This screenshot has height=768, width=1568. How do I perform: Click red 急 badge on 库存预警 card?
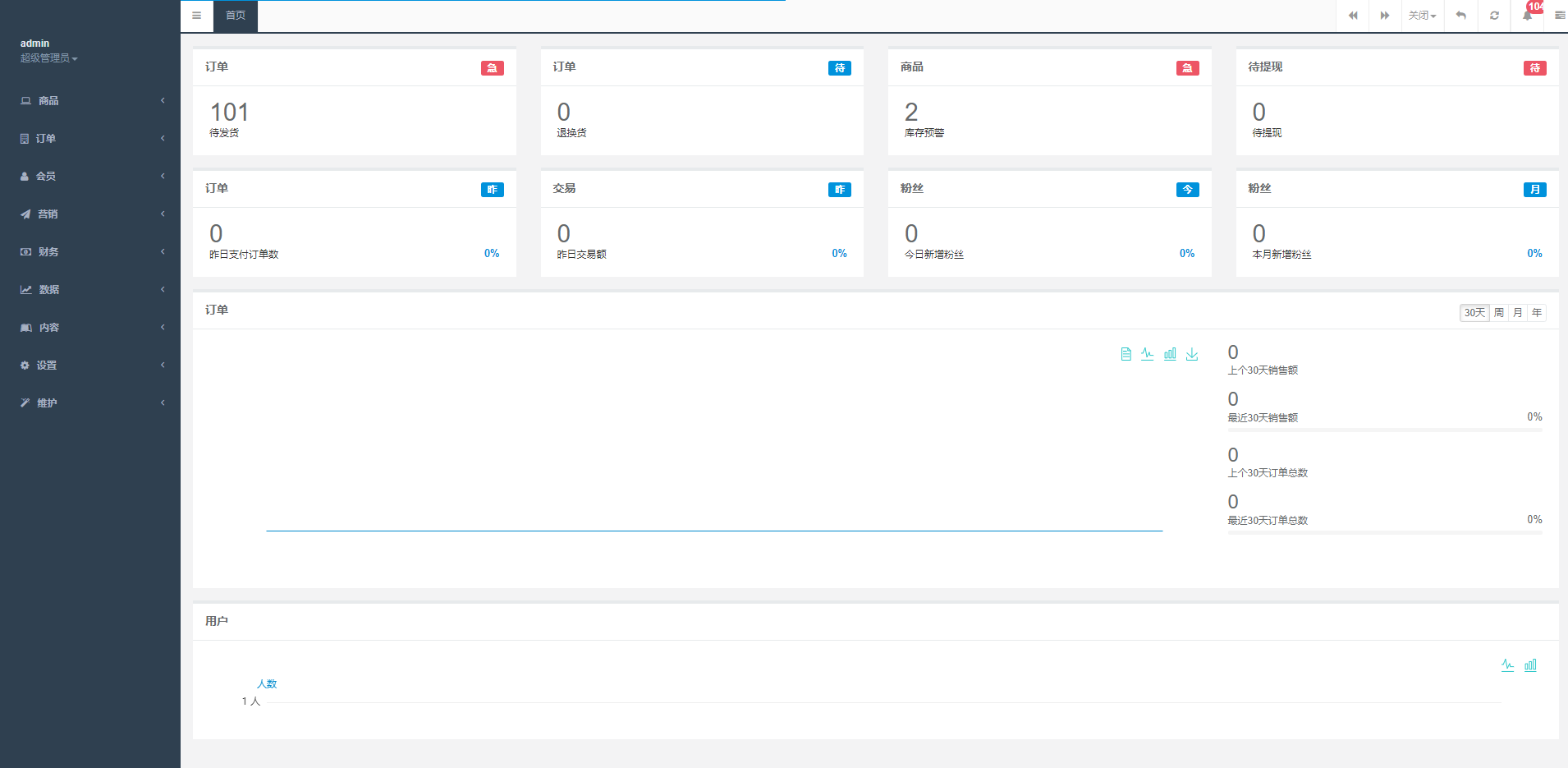coord(1188,68)
